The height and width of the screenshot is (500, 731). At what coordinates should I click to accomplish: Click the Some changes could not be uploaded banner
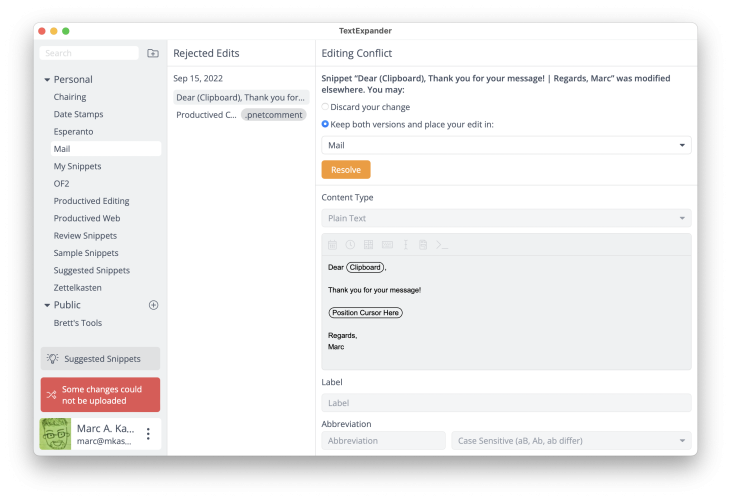tap(100, 395)
